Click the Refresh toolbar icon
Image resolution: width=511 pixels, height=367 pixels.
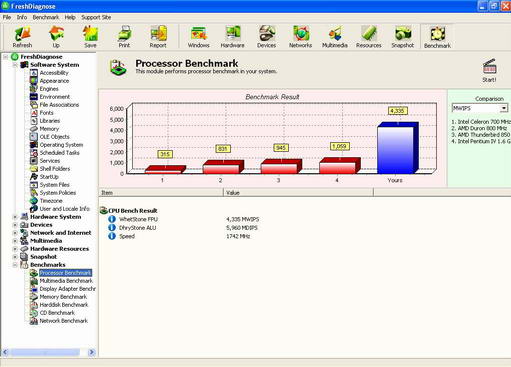[x=22, y=37]
